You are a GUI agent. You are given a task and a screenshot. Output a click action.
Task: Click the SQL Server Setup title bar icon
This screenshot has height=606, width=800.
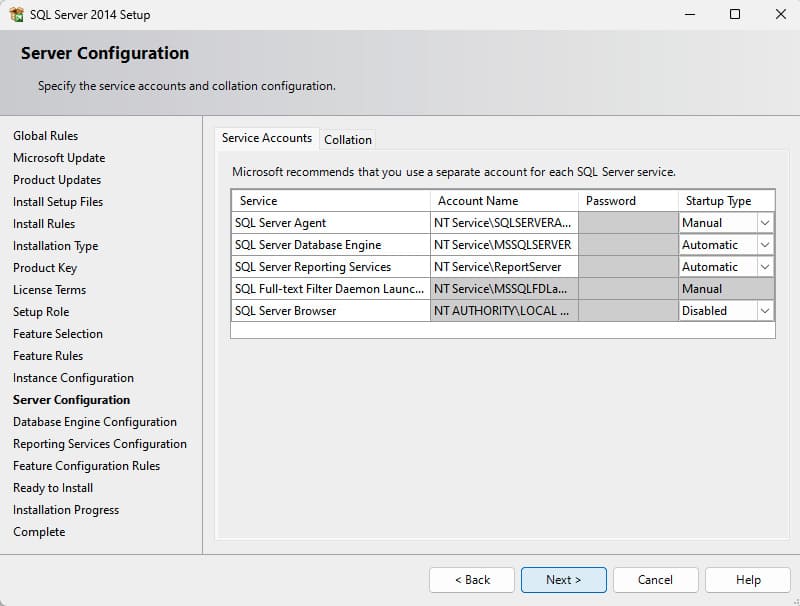click(17, 15)
